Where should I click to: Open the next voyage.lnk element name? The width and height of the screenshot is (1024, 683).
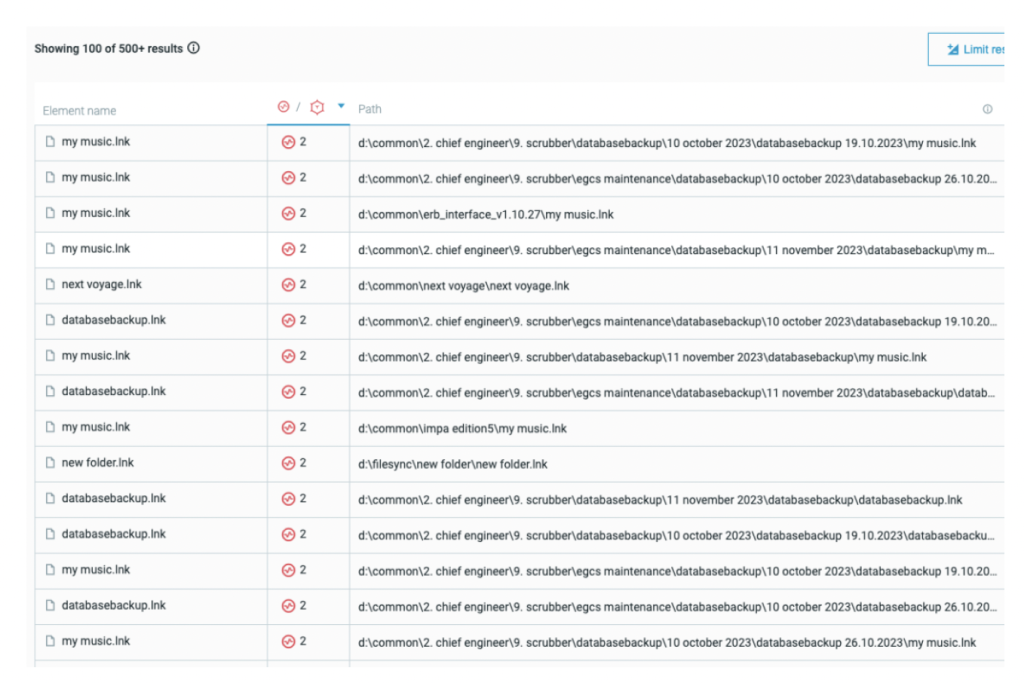click(101, 285)
